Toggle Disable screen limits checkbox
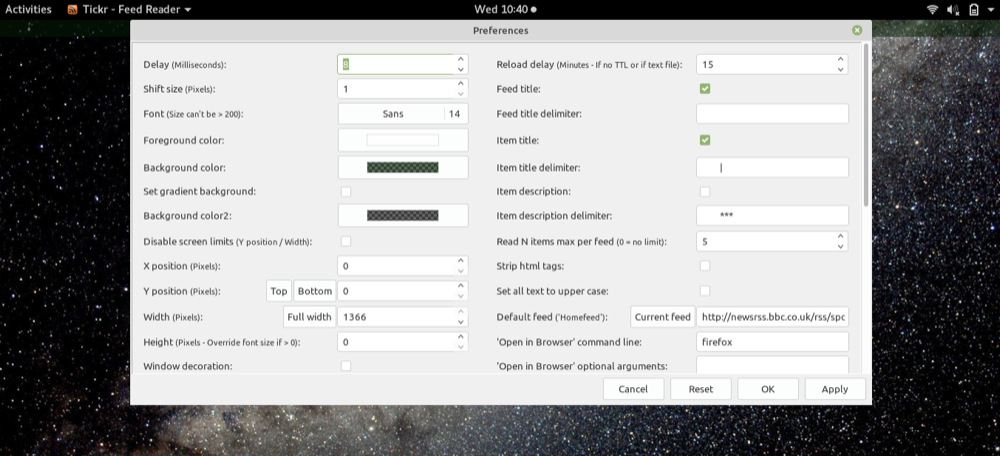Screen dimensions: 1000x456 pos(346,241)
